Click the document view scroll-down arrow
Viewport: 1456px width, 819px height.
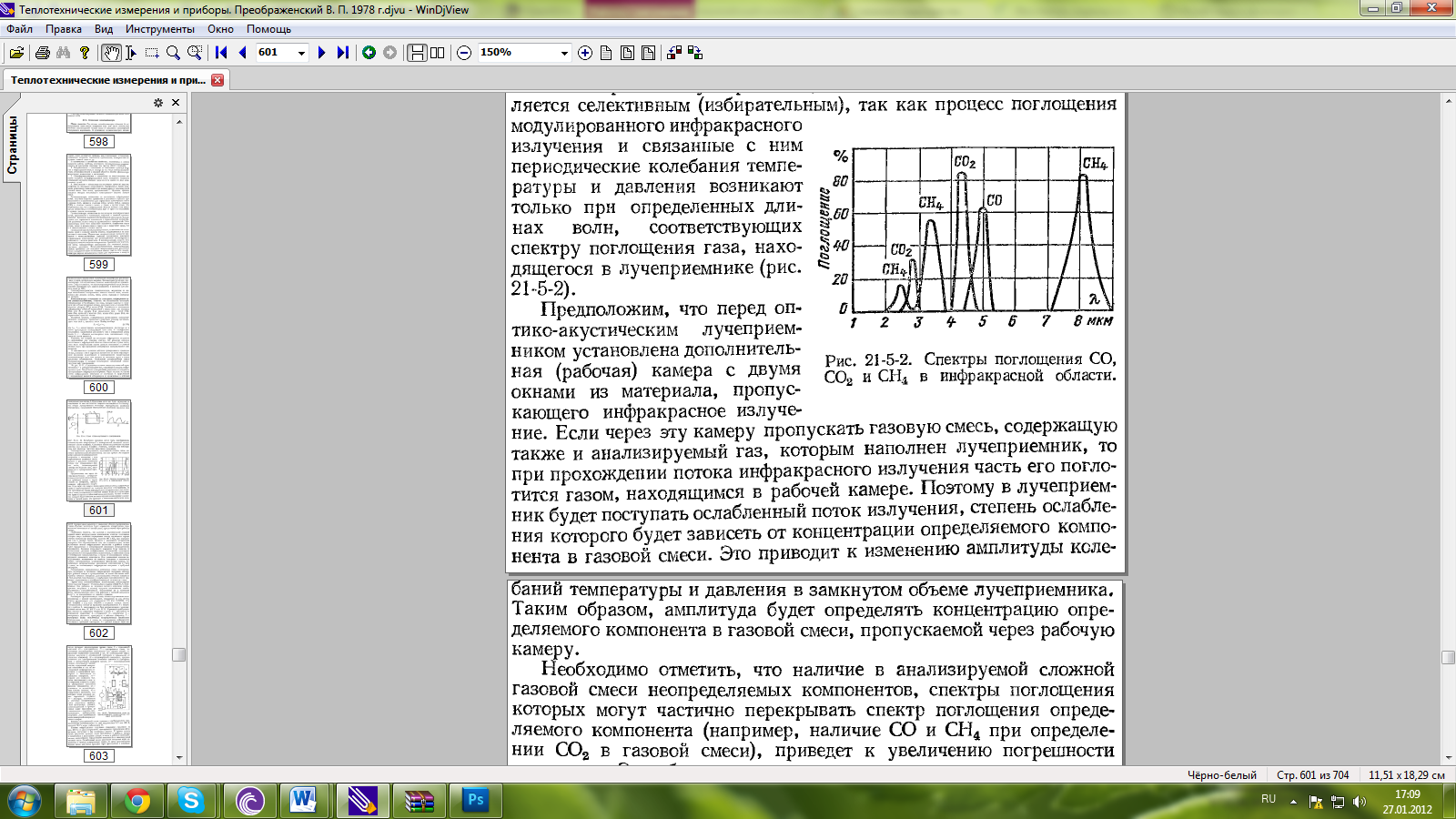pos(1448,757)
